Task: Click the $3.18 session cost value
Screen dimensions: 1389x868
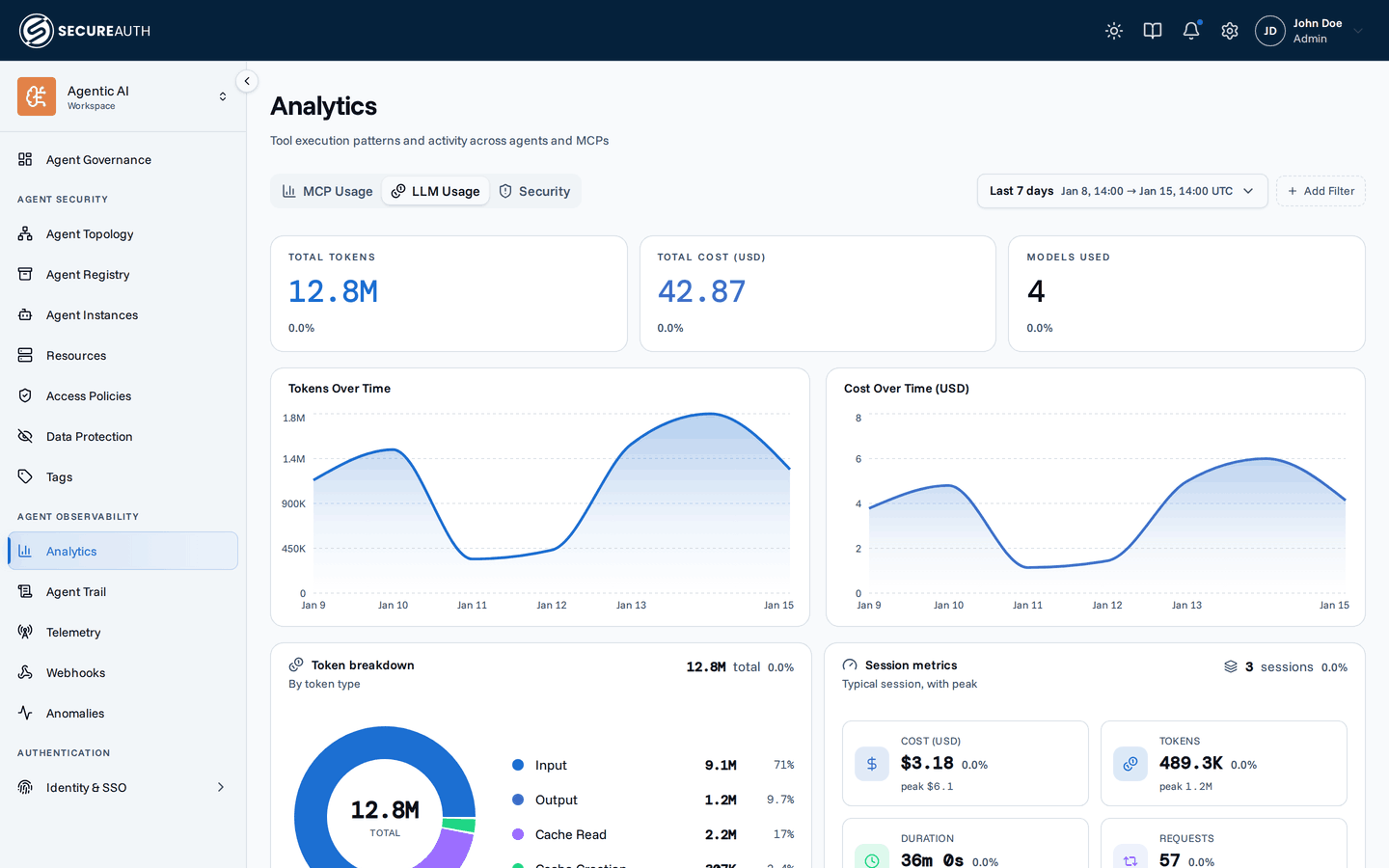Action: click(x=927, y=763)
